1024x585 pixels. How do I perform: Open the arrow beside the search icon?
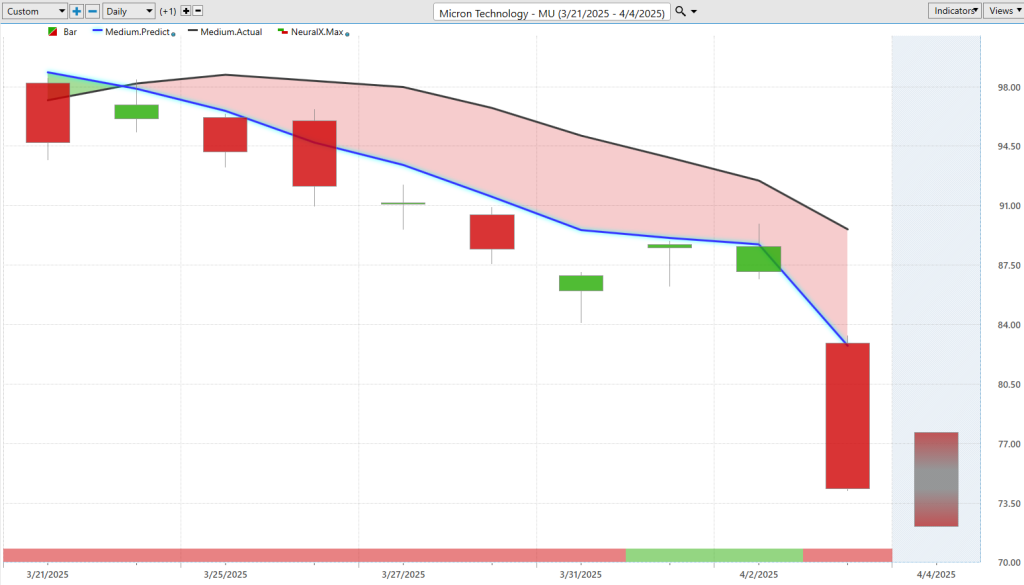694,12
